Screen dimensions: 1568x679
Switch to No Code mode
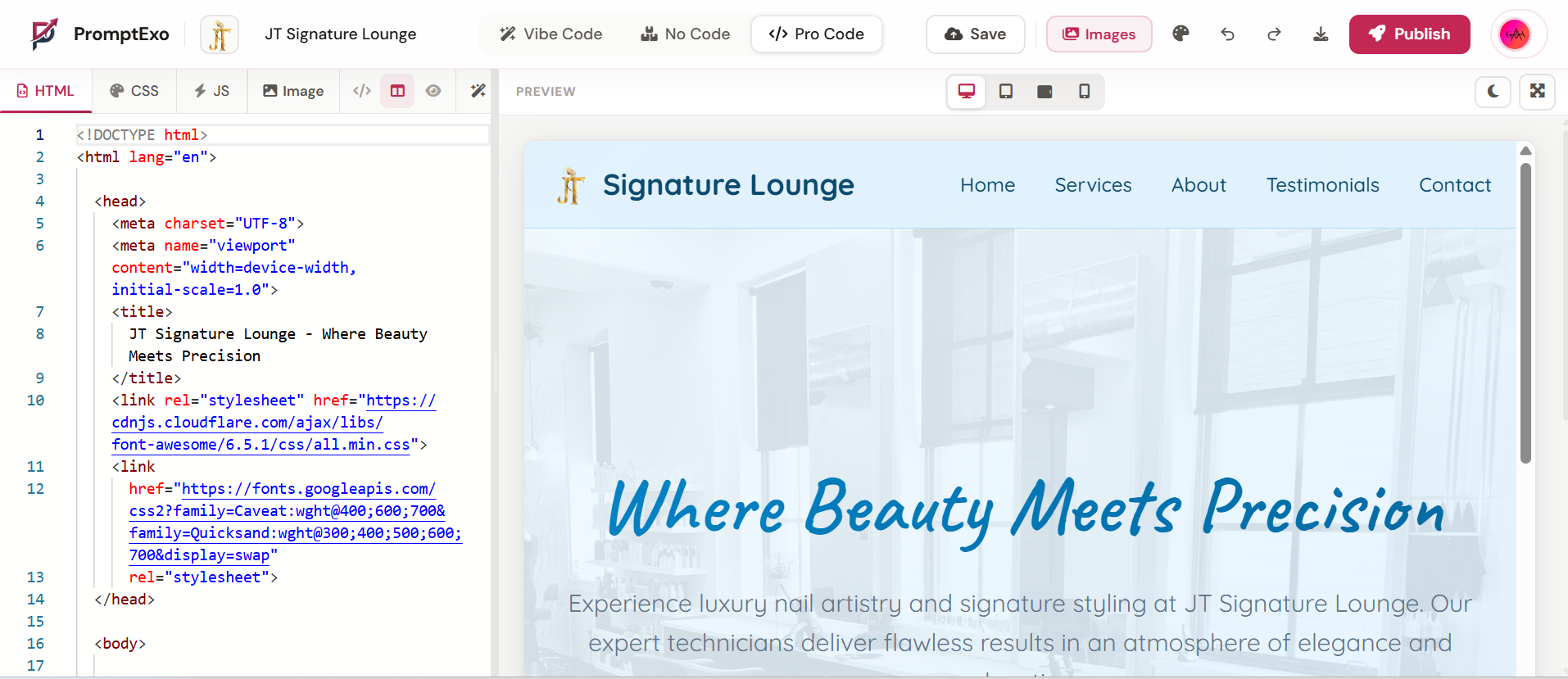686,34
